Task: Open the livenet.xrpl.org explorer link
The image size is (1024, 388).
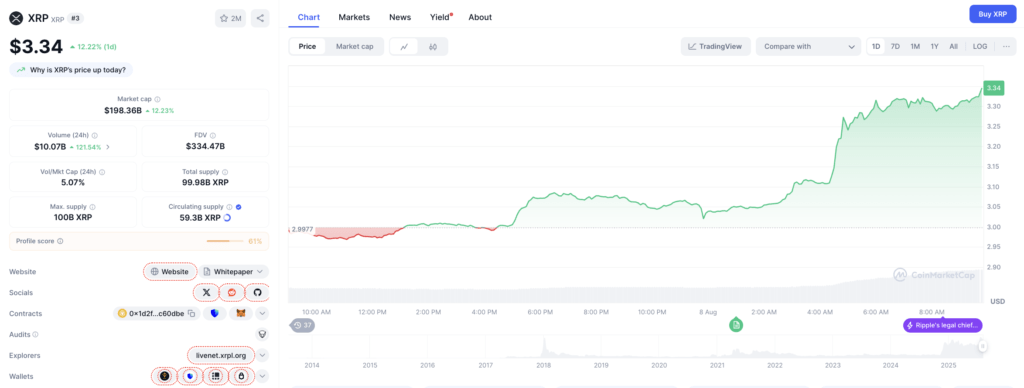Action: 221,355
